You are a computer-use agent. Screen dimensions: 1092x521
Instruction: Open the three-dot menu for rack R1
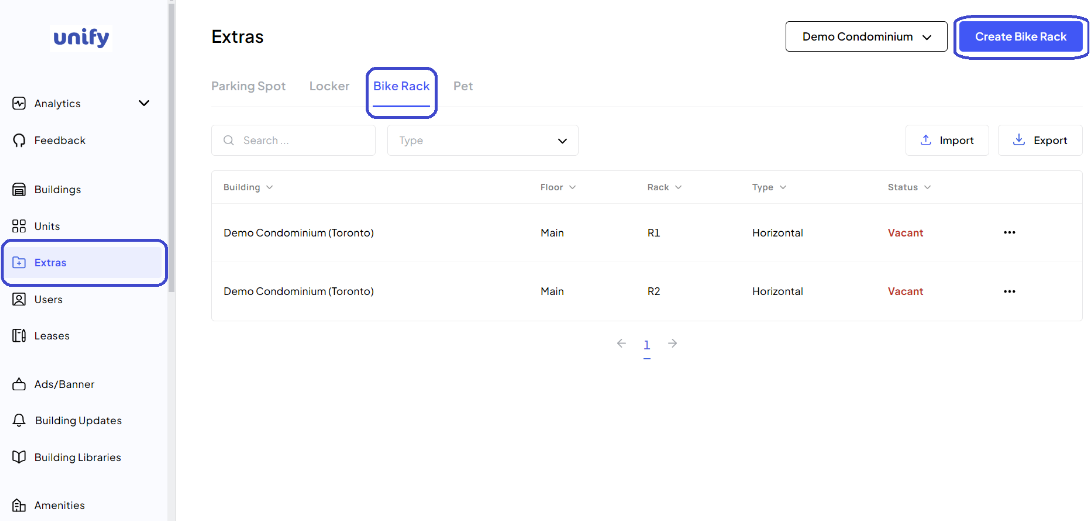pyautogui.click(x=1009, y=233)
